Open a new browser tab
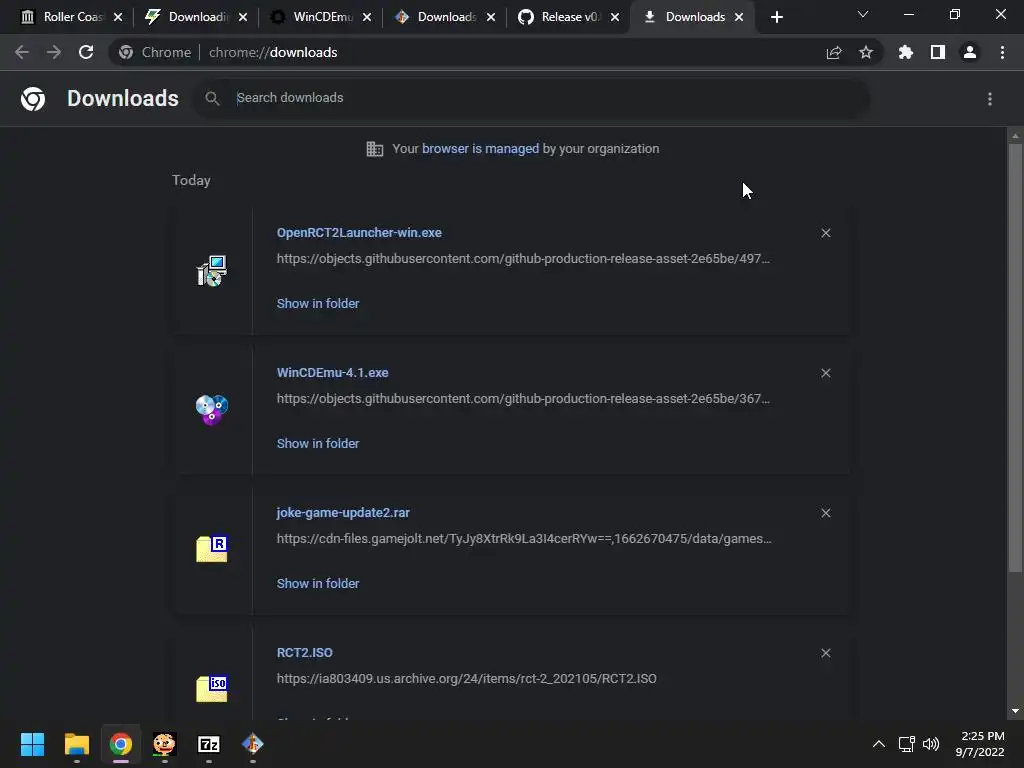The image size is (1024, 768). tap(776, 17)
